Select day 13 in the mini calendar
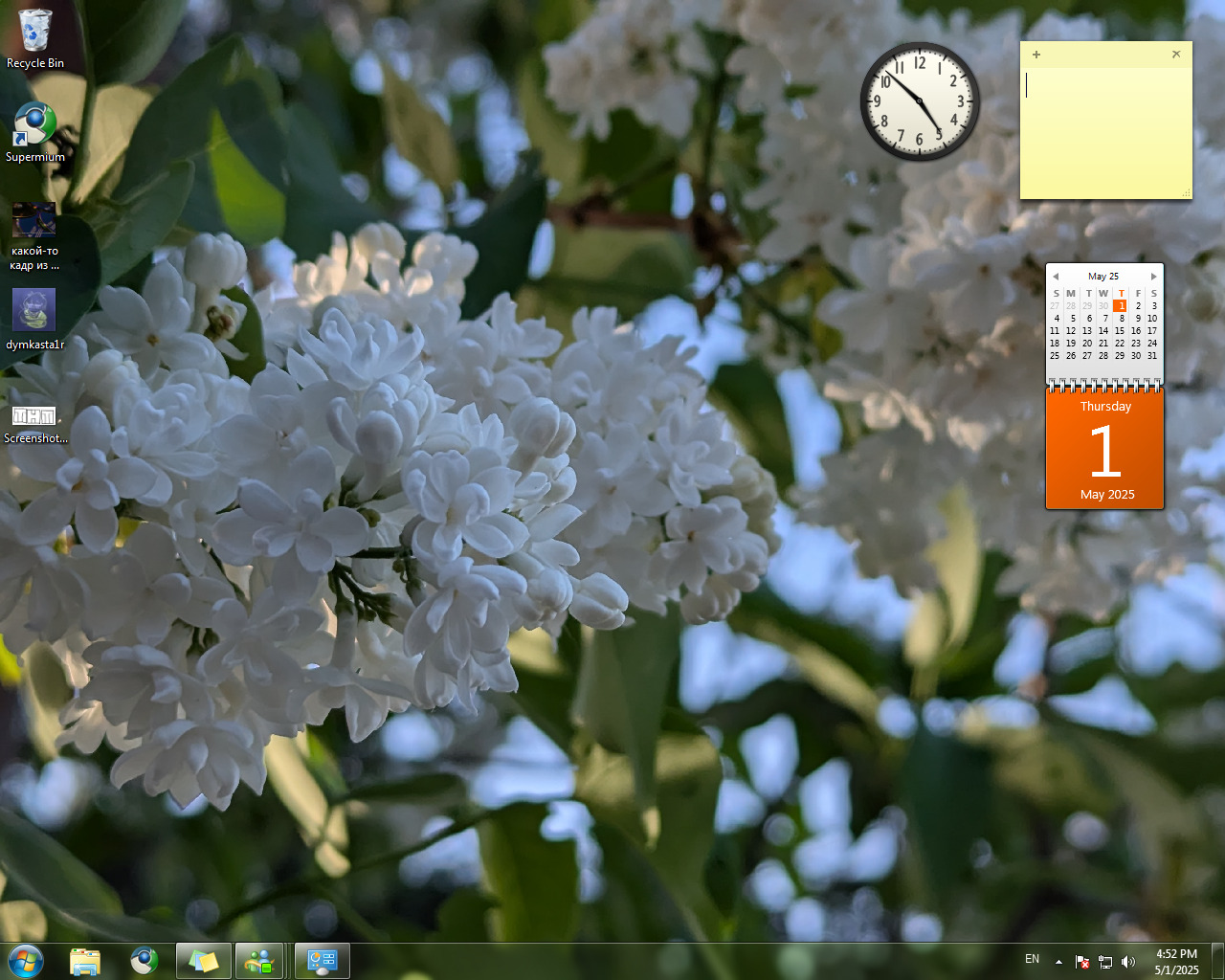The image size is (1225, 980). 1087,331
